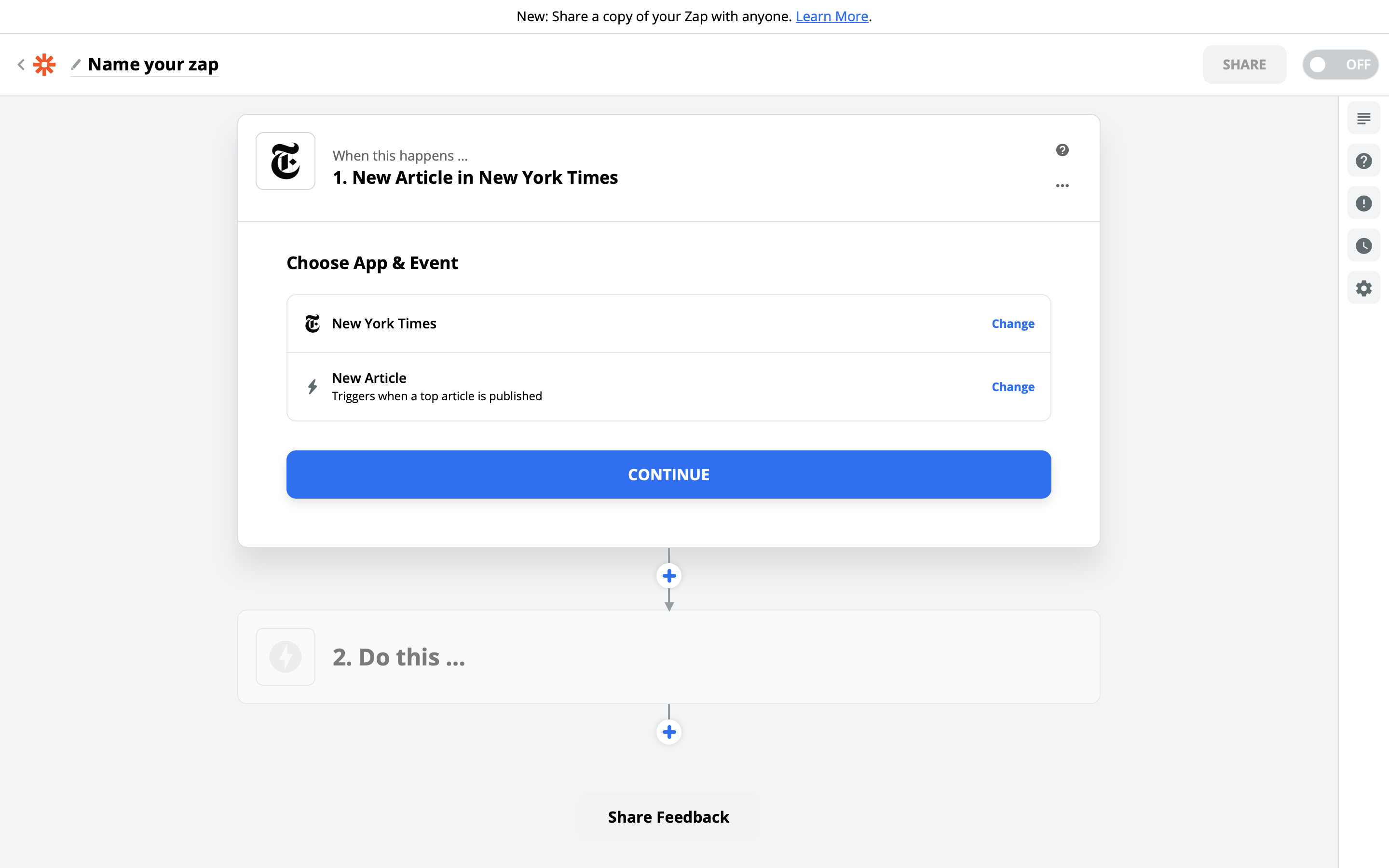Click the 'Name your zap' title field
Viewport: 1389px width, 868px height.
[153, 64]
